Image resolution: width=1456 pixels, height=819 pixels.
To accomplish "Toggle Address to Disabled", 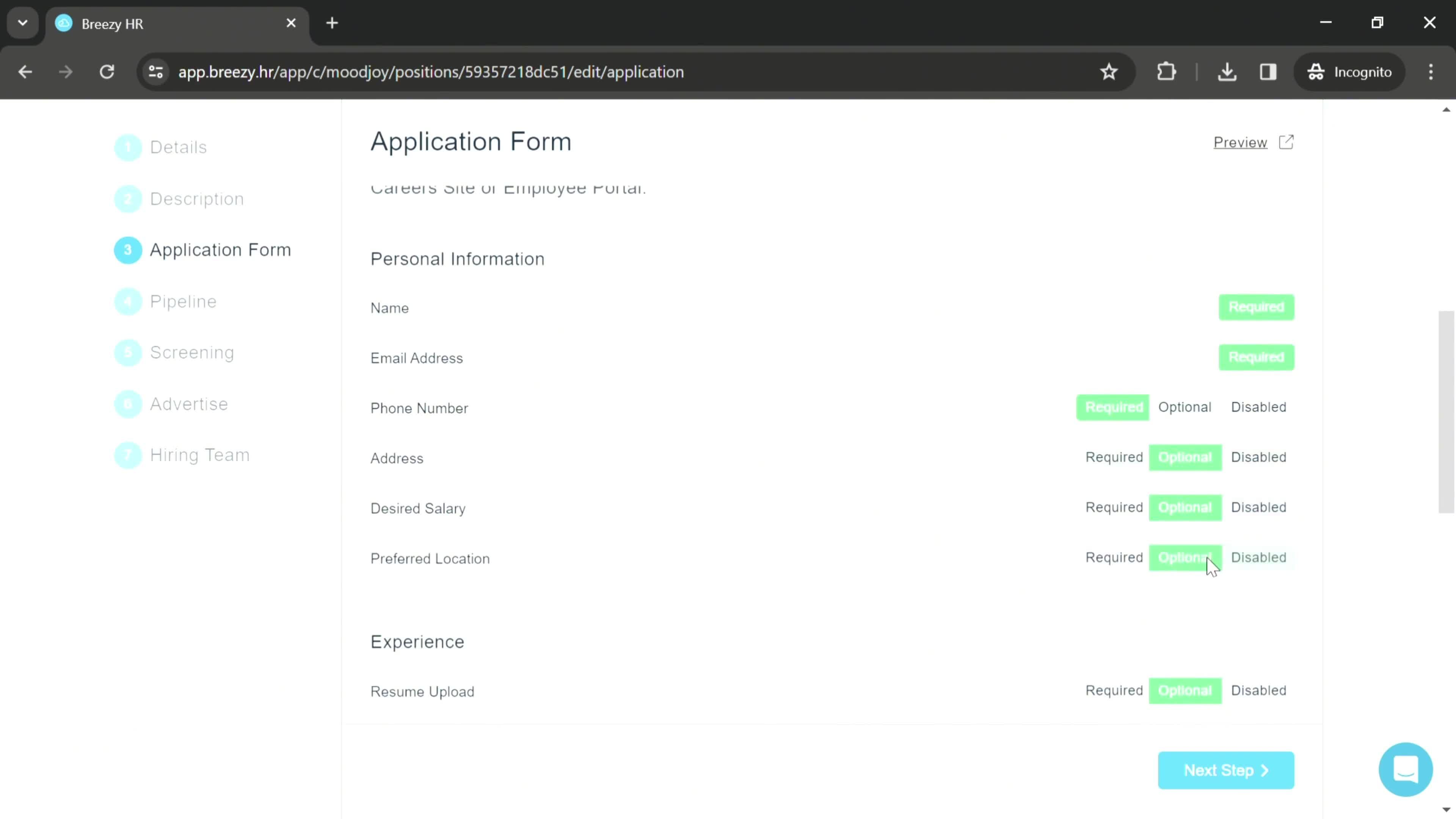I will (1259, 457).
